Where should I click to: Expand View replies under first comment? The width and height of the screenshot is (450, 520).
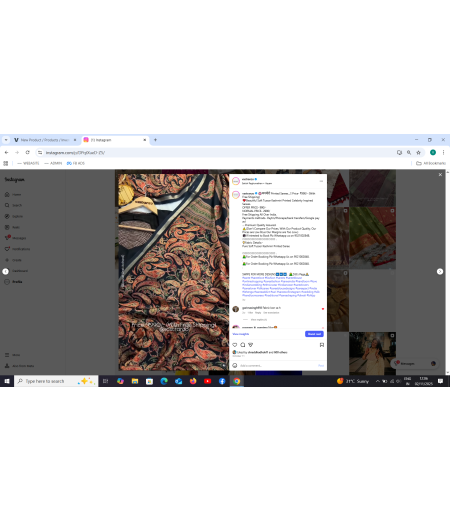(x=259, y=319)
